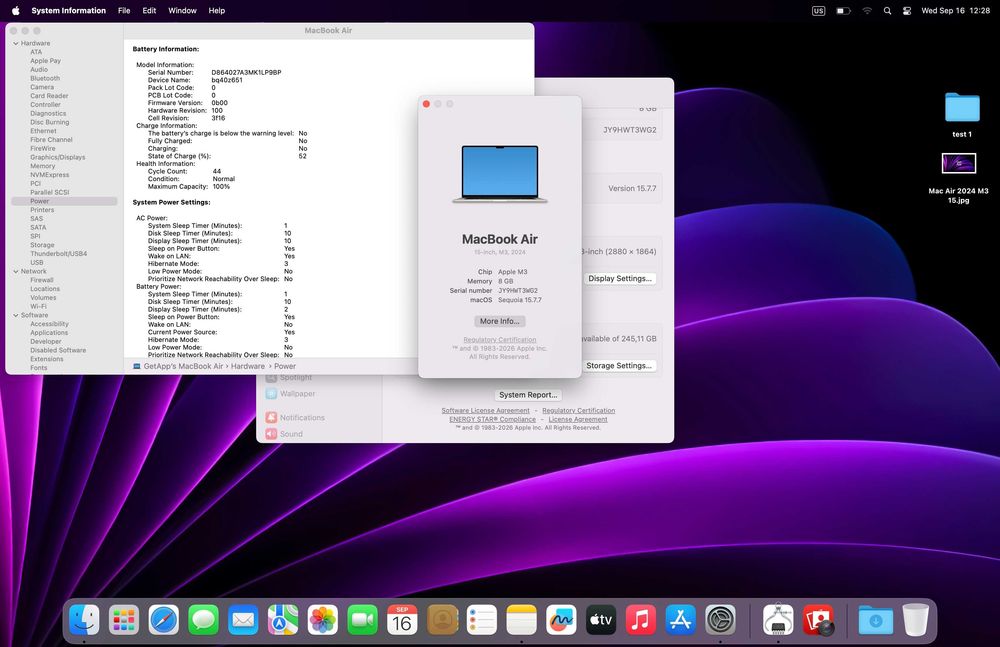Select Mac Air 2024 M3 15.jpg file

(959, 178)
